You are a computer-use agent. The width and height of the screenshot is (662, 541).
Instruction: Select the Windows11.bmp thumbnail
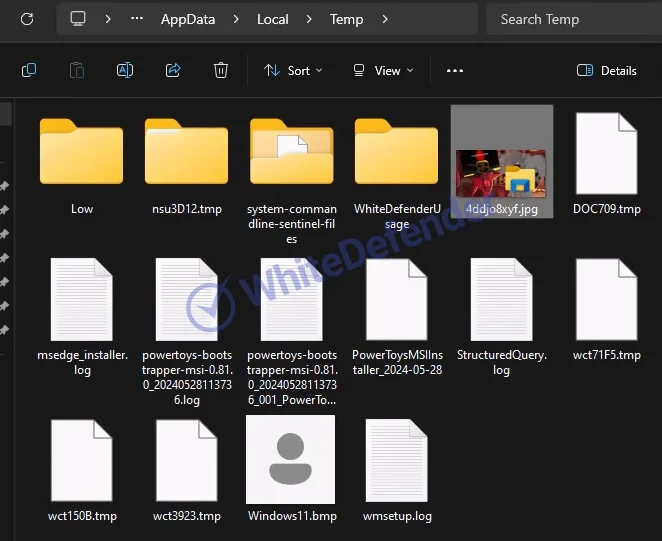[291, 460]
